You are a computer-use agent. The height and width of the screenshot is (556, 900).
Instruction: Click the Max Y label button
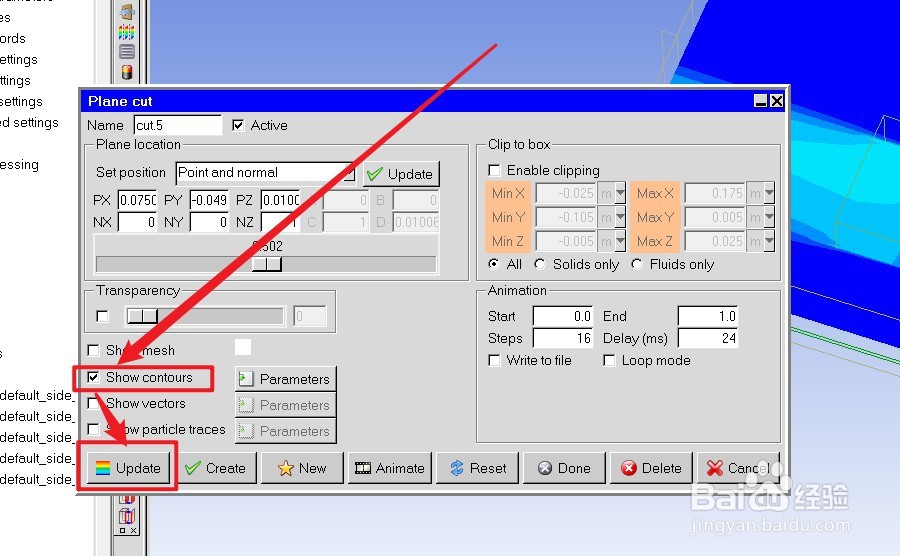655,217
